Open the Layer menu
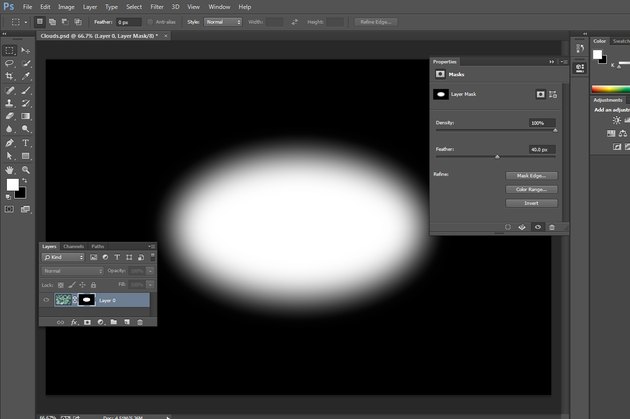 90,7
